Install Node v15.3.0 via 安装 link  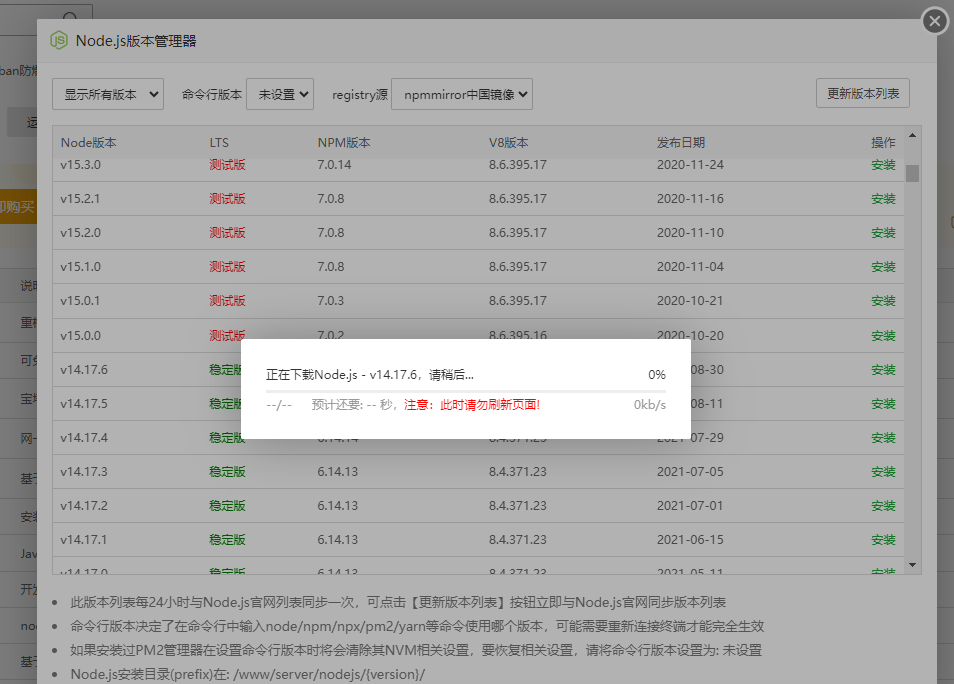coord(883,165)
